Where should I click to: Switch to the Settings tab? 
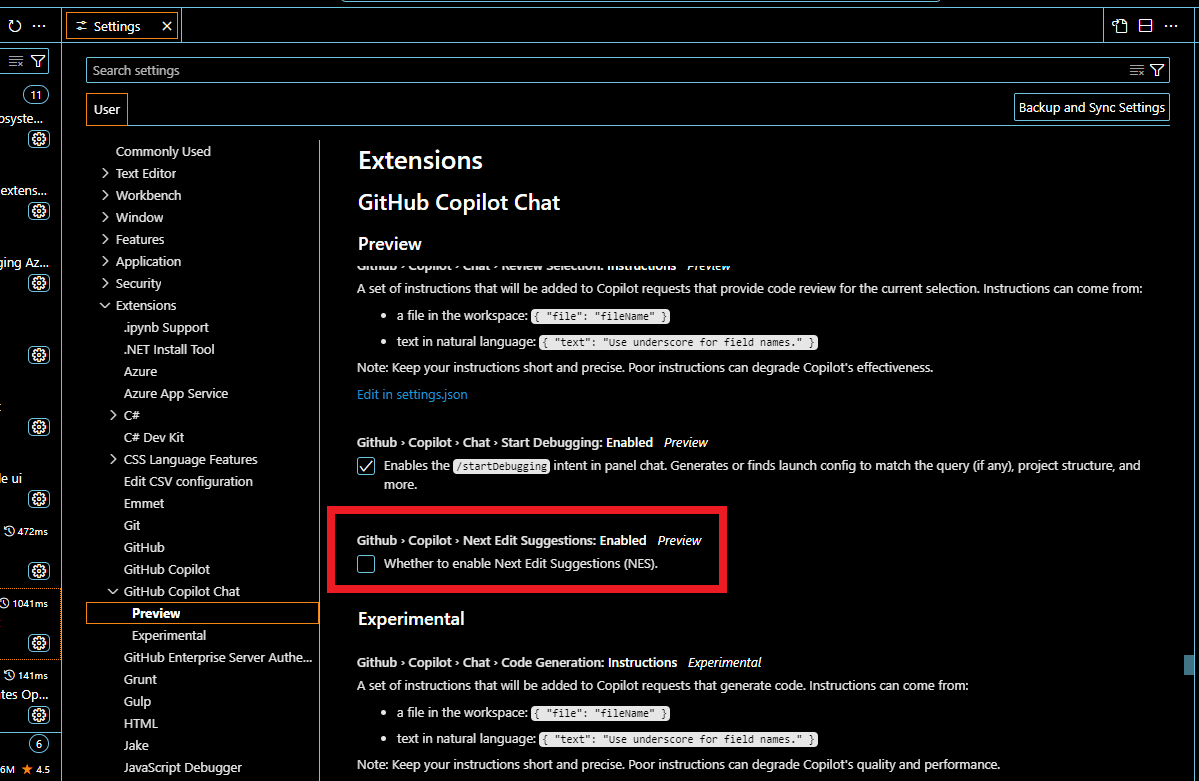pos(113,25)
